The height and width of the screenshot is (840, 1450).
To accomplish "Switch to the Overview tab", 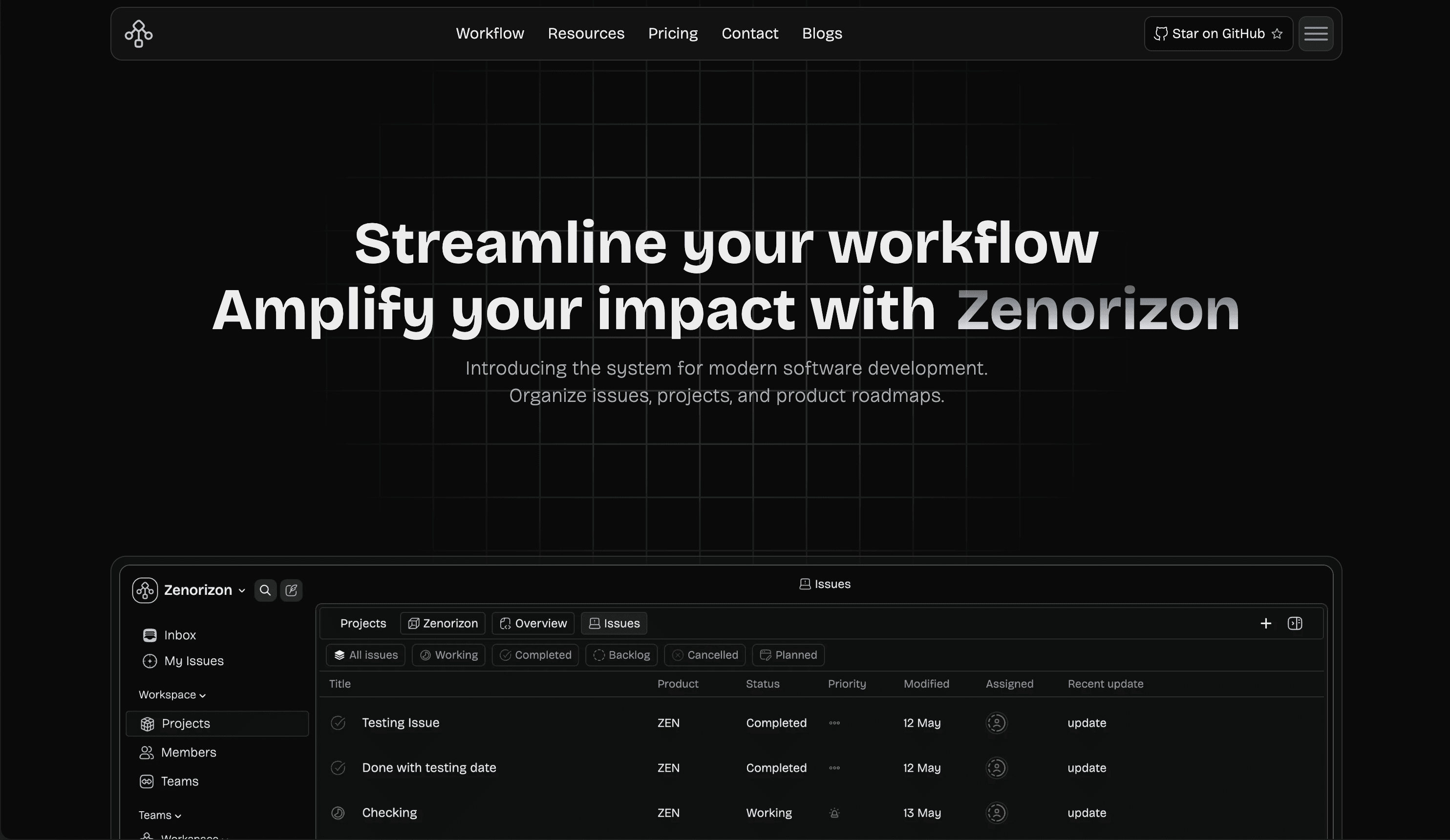I will coord(533,623).
